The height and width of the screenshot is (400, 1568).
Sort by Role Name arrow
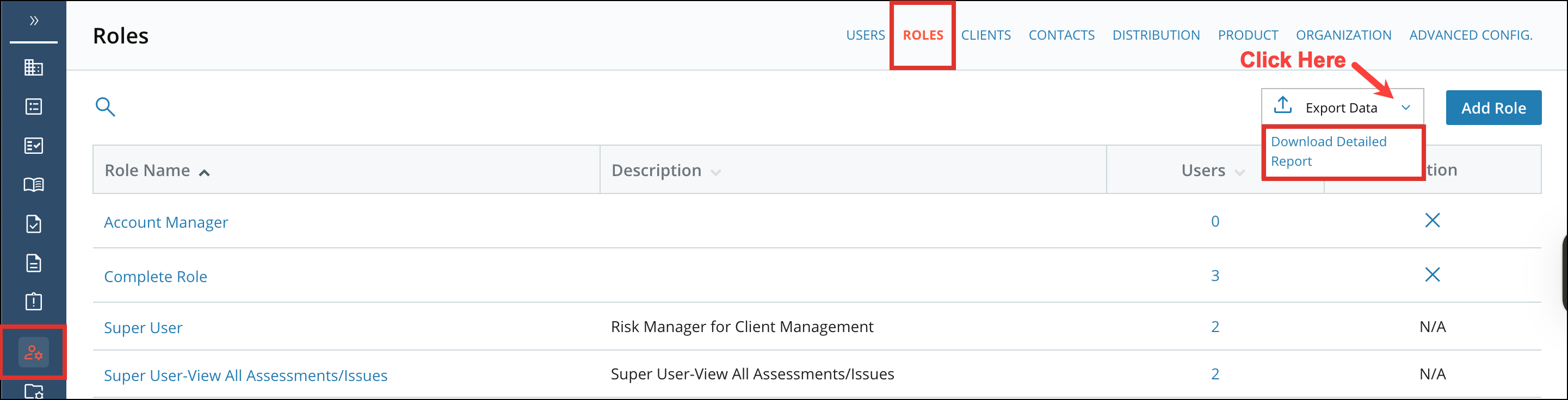pos(205,173)
